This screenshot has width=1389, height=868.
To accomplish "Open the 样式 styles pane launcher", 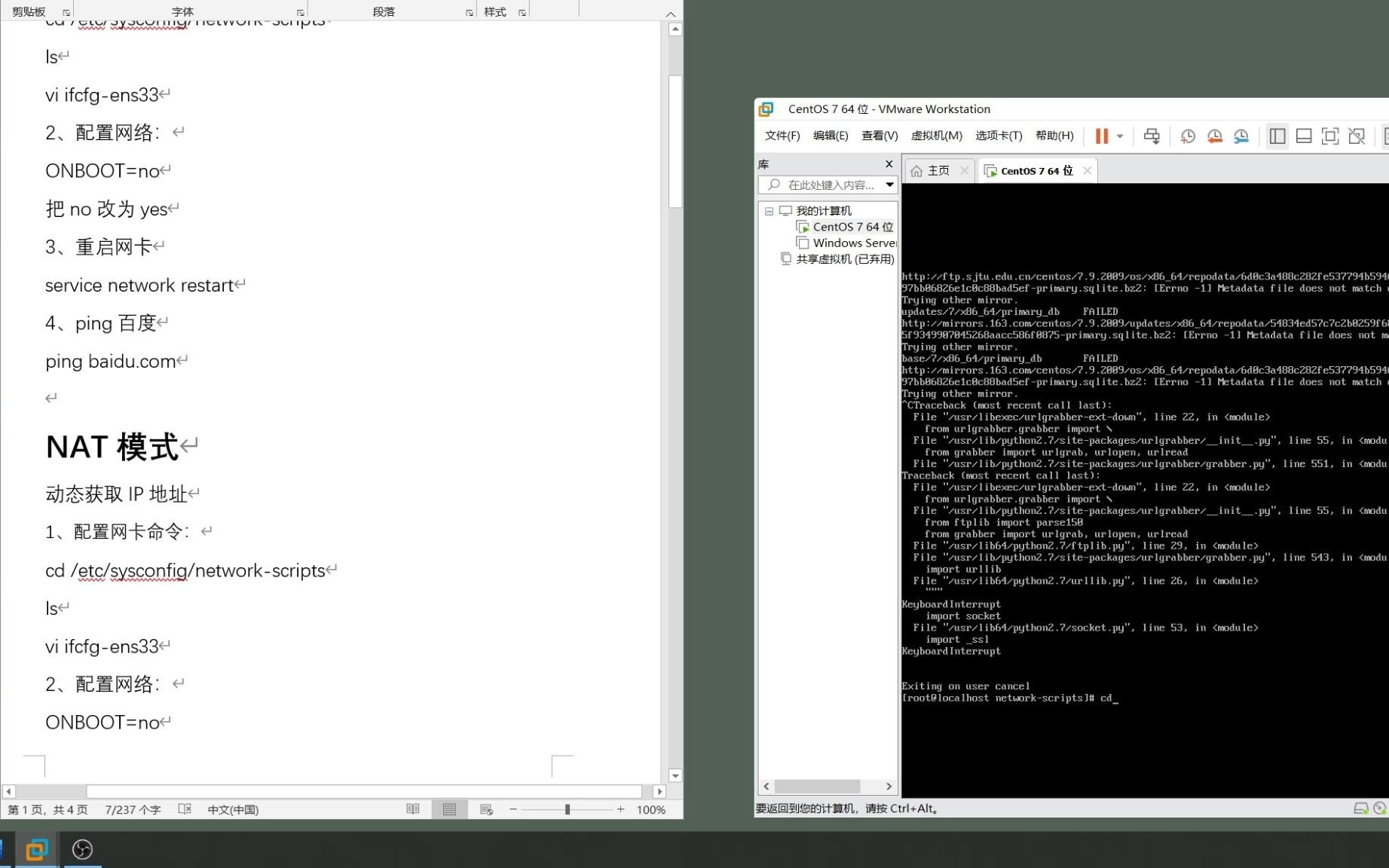I will [x=522, y=13].
